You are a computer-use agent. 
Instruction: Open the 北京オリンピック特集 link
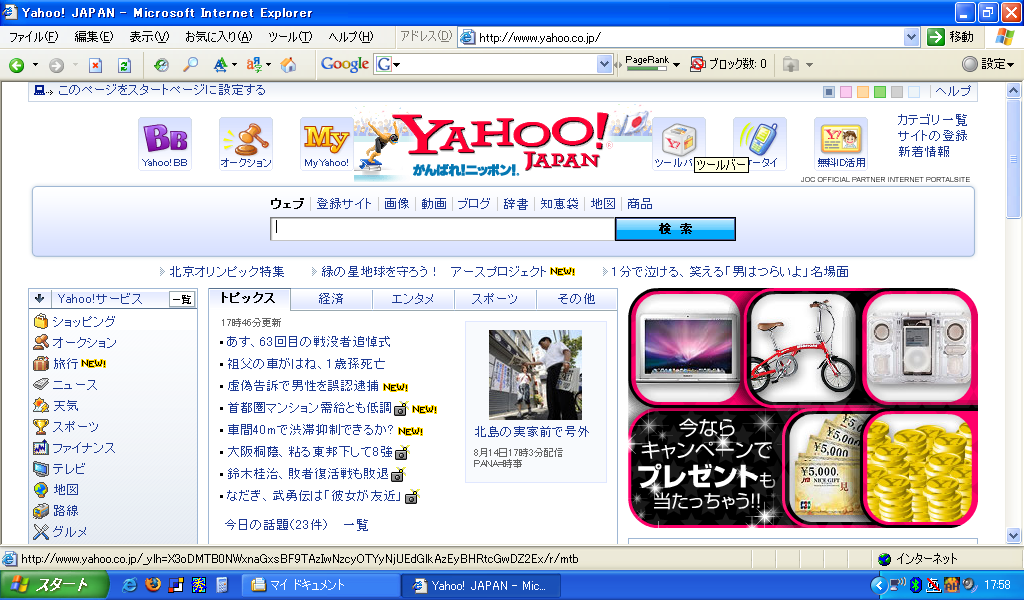[x=227, y=272]
